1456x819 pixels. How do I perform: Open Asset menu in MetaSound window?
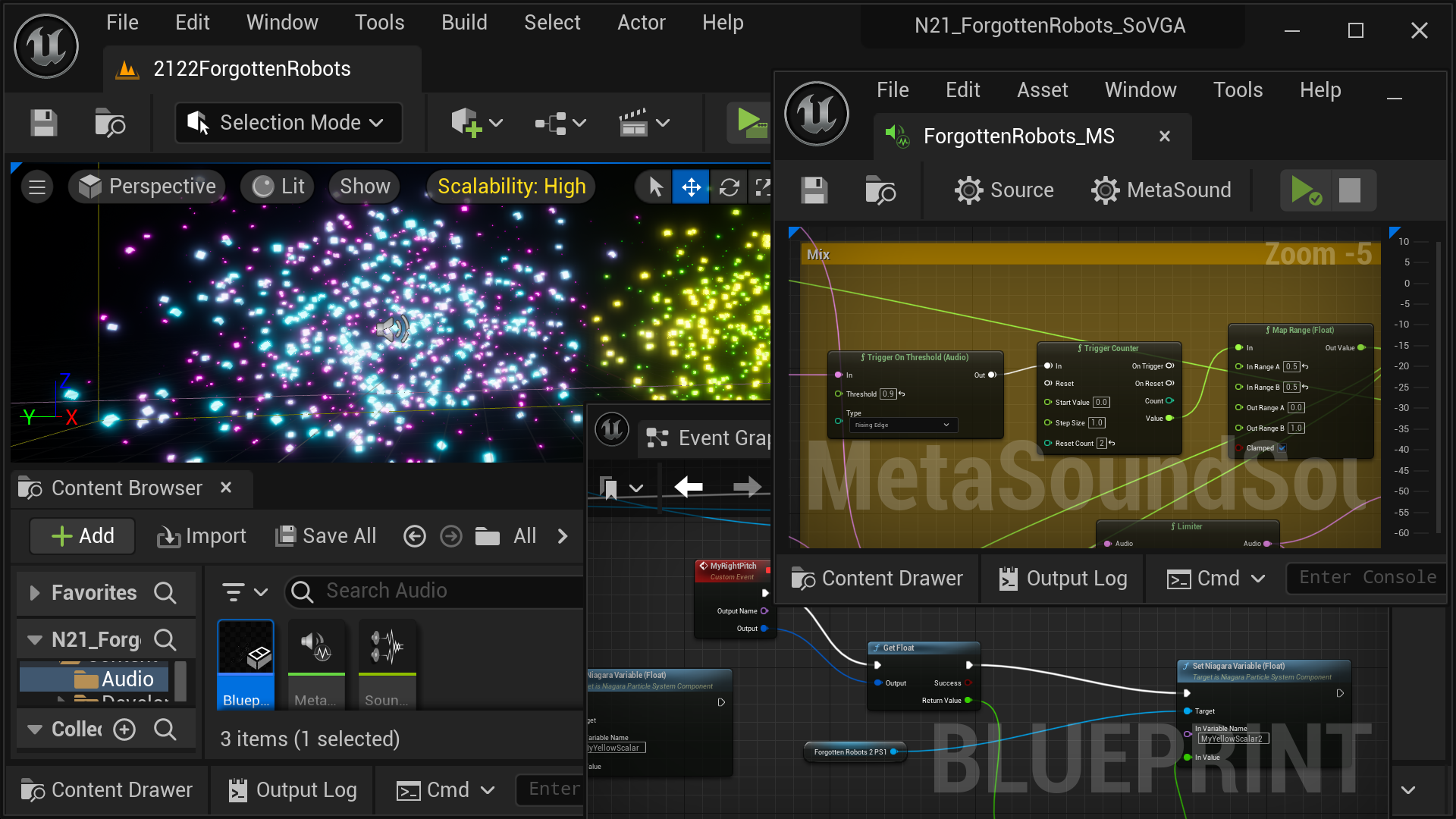(x=1042, y=90)
